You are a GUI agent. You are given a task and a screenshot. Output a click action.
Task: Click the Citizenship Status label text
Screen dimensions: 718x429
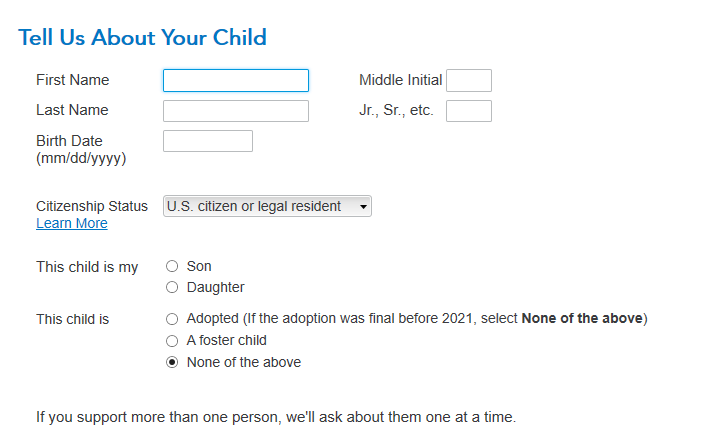[x=92, y=206]
